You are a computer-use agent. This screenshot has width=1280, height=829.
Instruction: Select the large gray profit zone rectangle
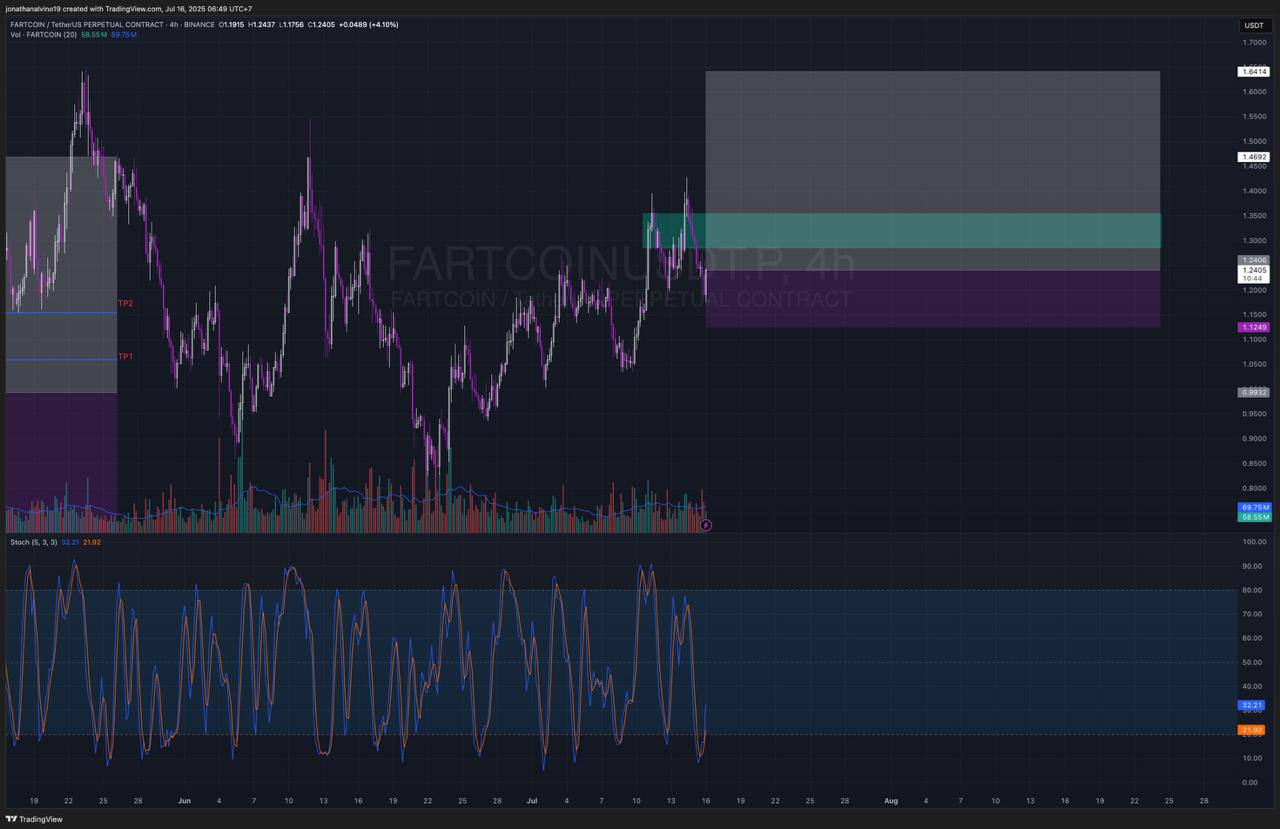pyautogui.click(x=932, y=140)
